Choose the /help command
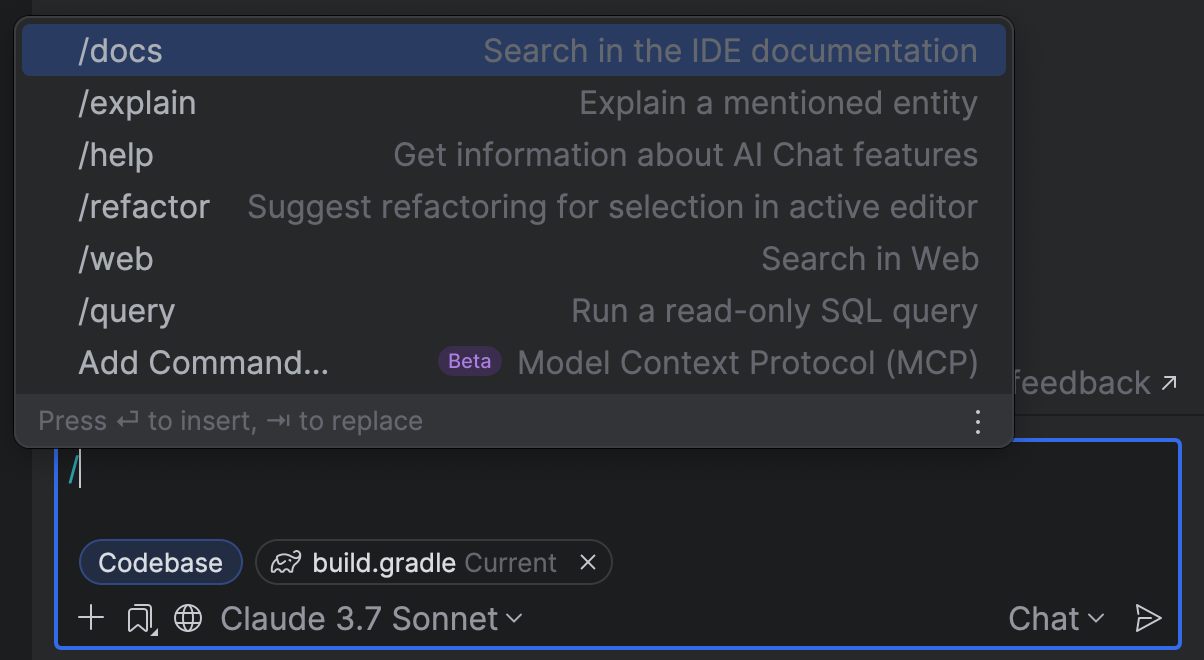This screenshot has height=660, width=1204. (x=514, y=155)
